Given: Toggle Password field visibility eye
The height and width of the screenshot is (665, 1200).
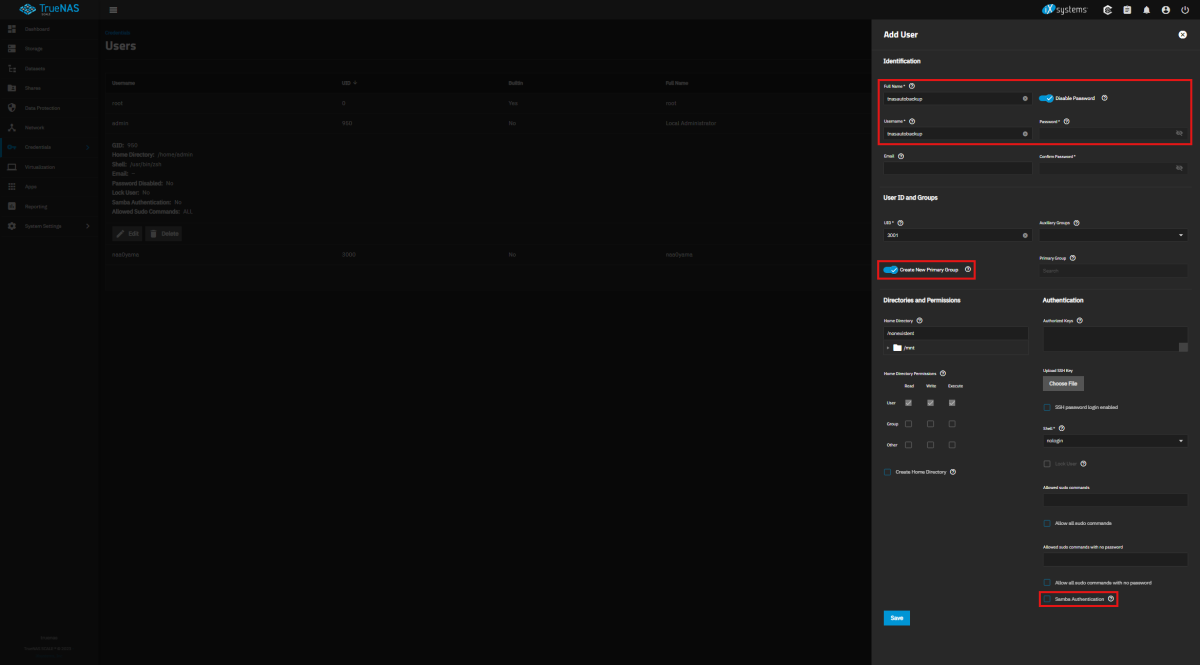Looking at the screenshot, I should (1179, 133).
